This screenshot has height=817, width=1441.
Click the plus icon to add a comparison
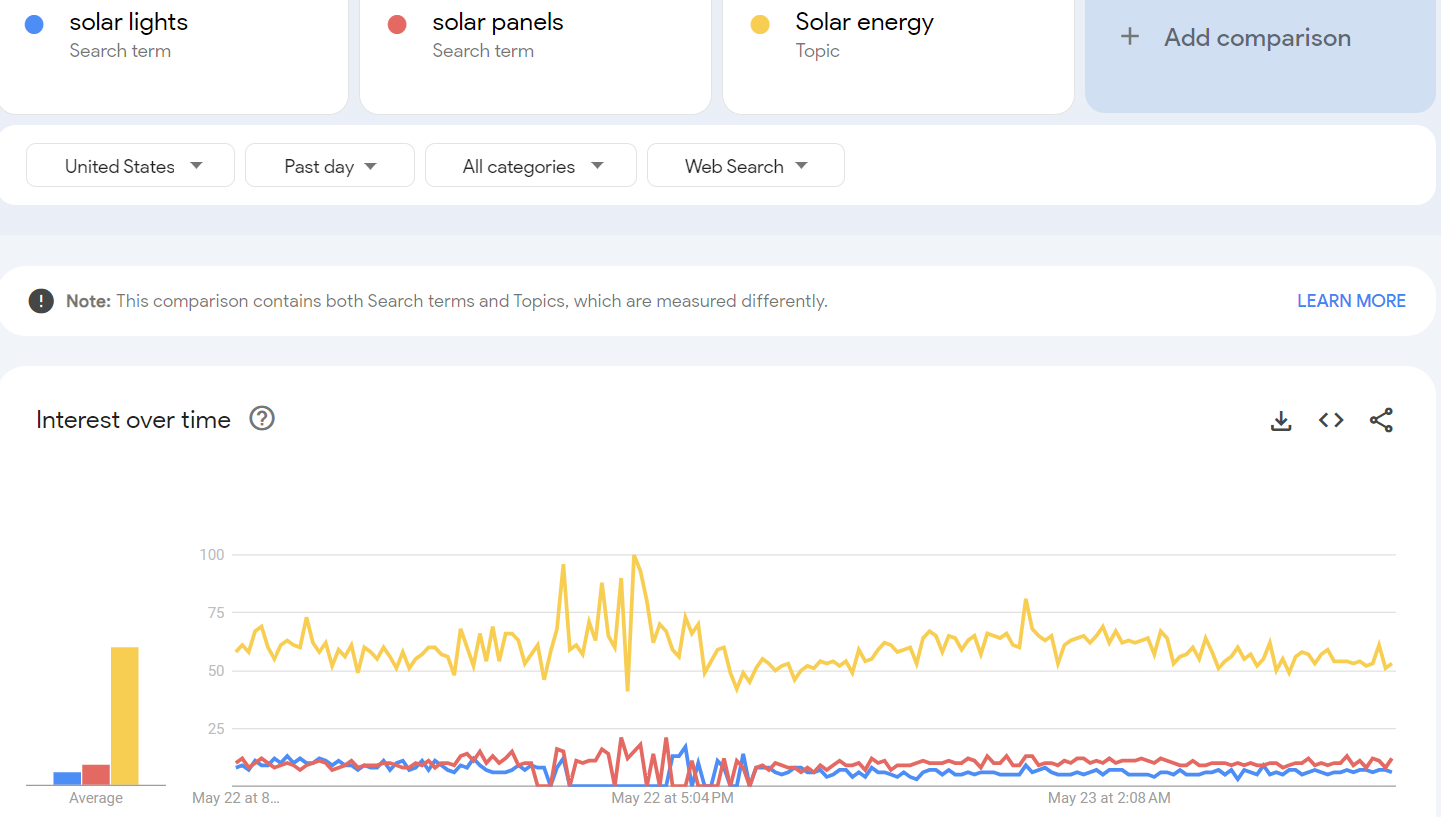1130,36
